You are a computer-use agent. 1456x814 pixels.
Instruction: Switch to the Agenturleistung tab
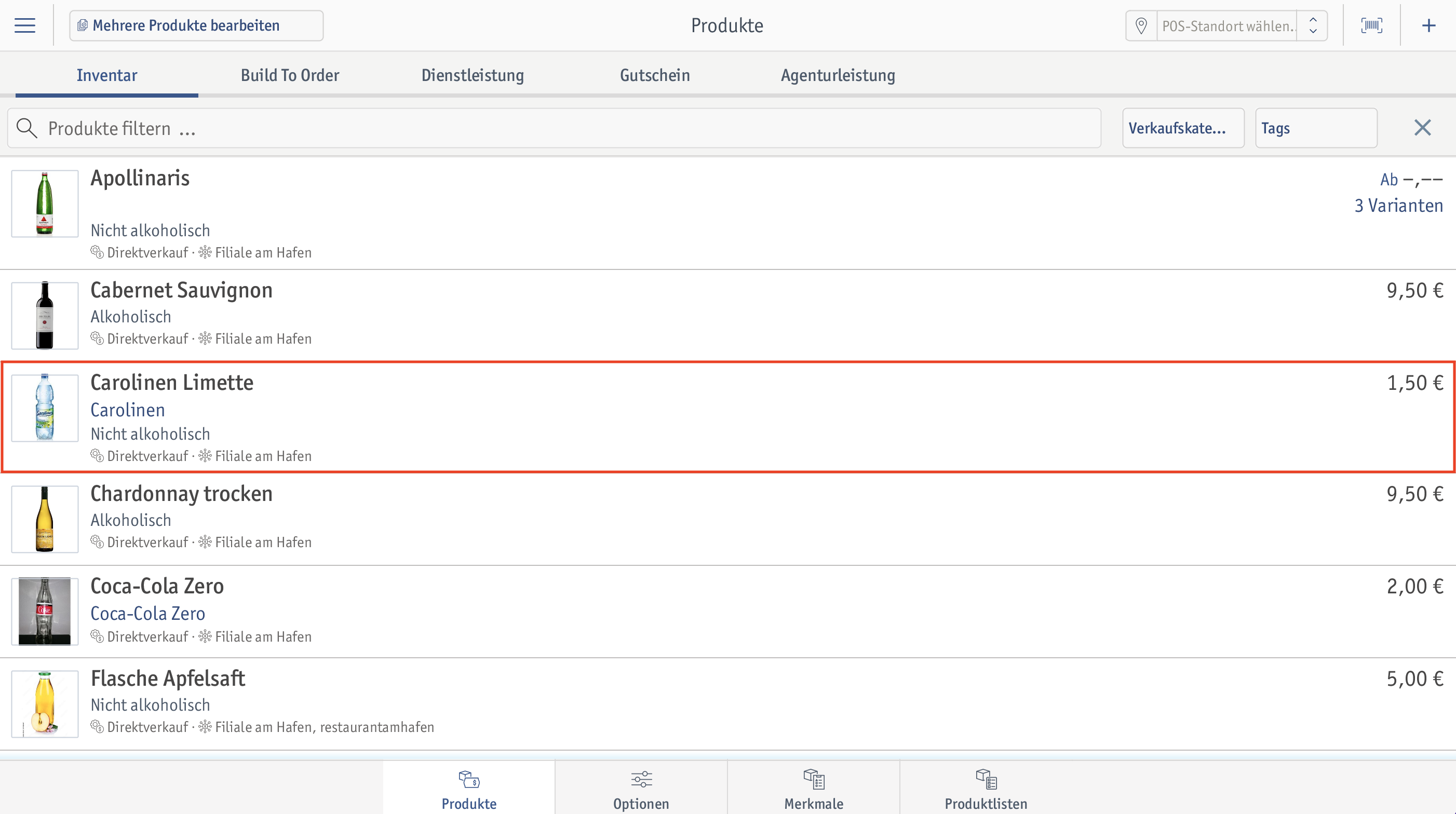(x=838, y=75)
